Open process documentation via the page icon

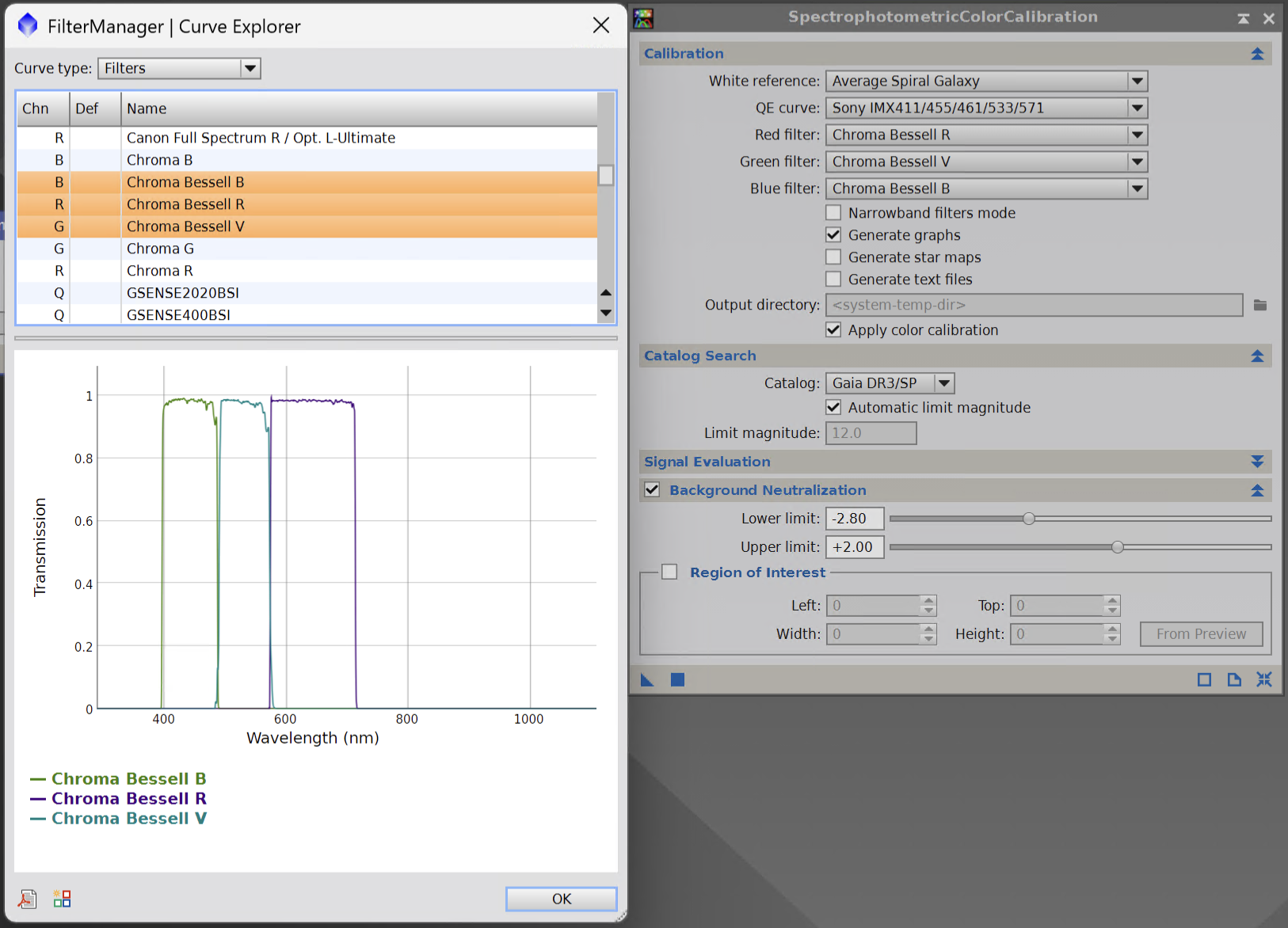pos(1234,679)
